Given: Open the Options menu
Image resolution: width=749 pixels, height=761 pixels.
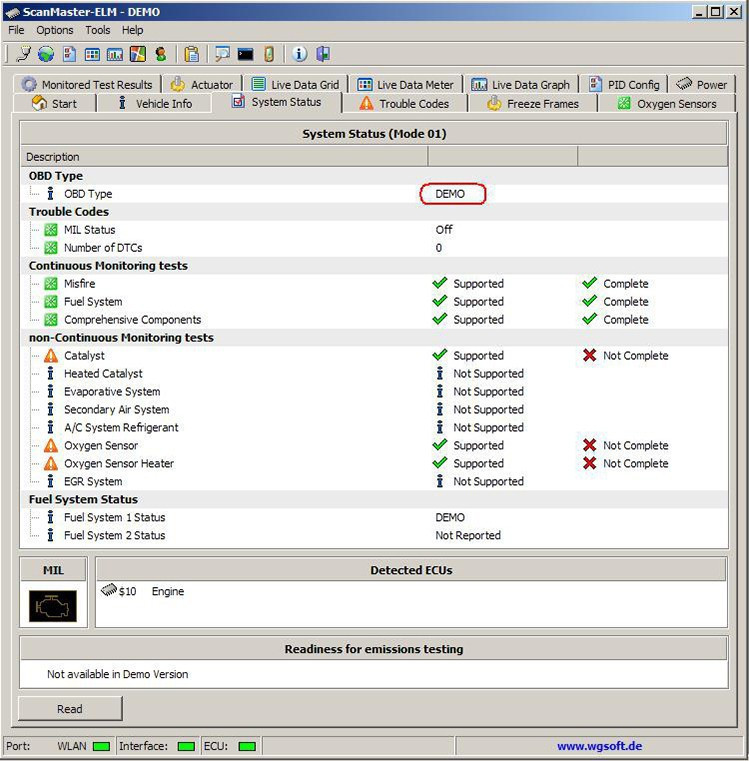Looking at the screenshot, I should click(x=55, y=30).
